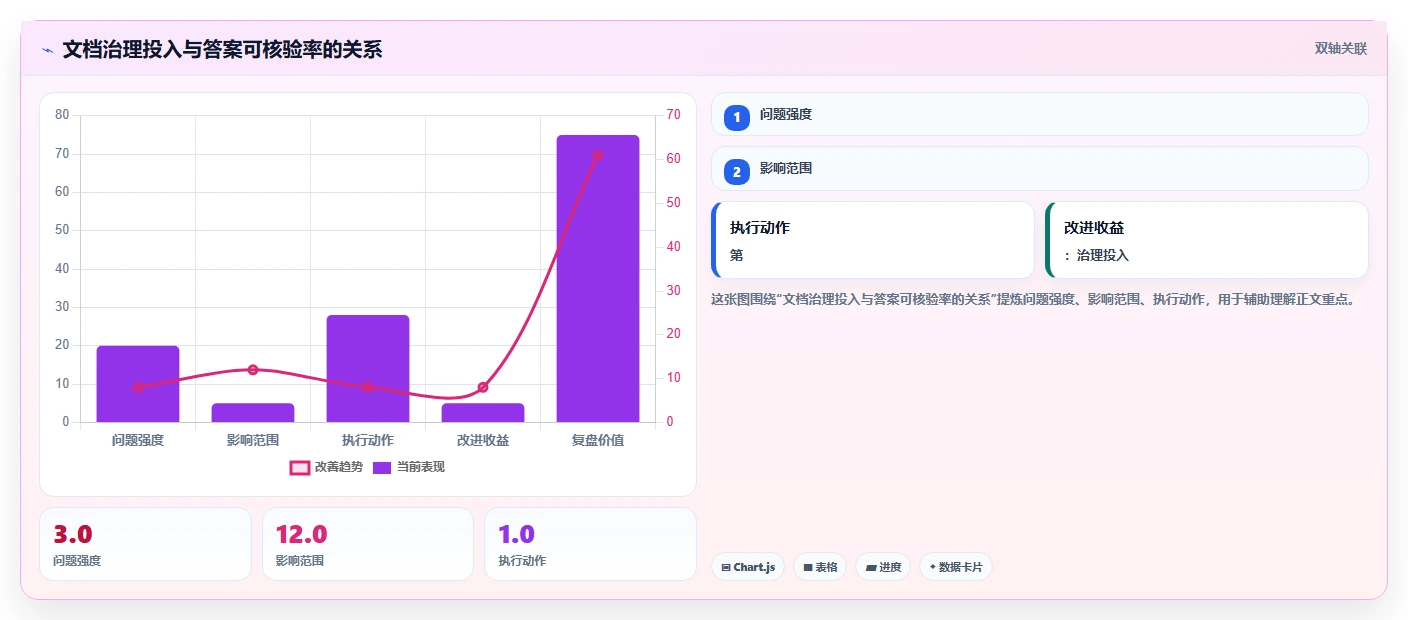Click the description paragraph starting 这张图围绕

pyautogui.click(x=1035, y=299)
